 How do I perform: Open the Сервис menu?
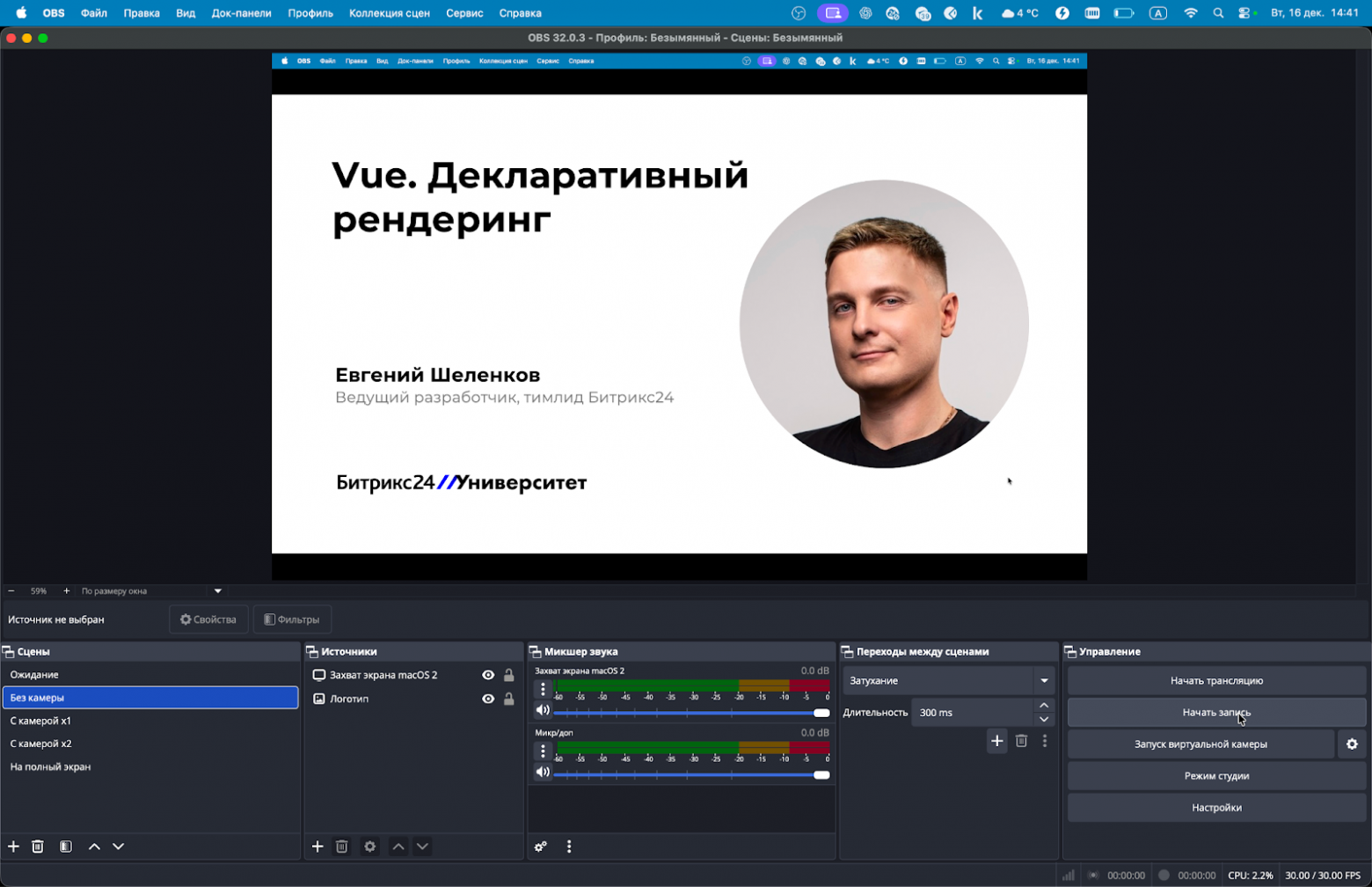click(464, 12)
